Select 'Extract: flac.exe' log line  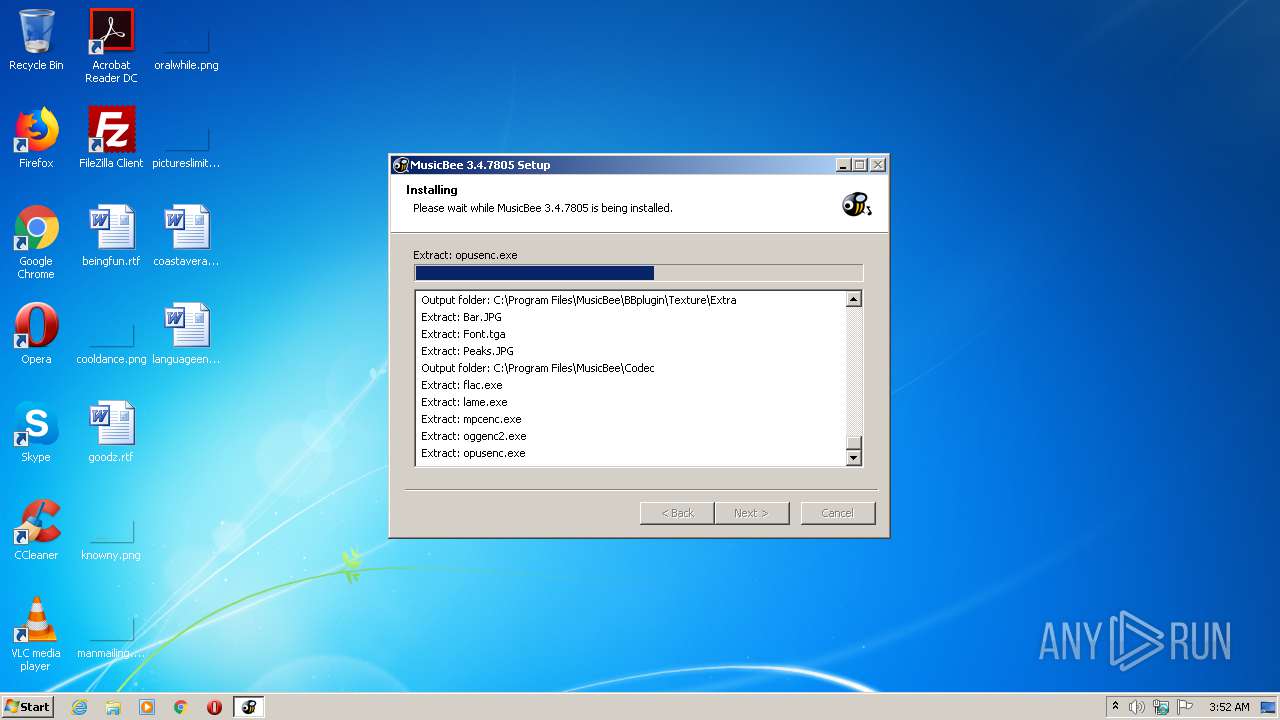click(x=462, y=385)
